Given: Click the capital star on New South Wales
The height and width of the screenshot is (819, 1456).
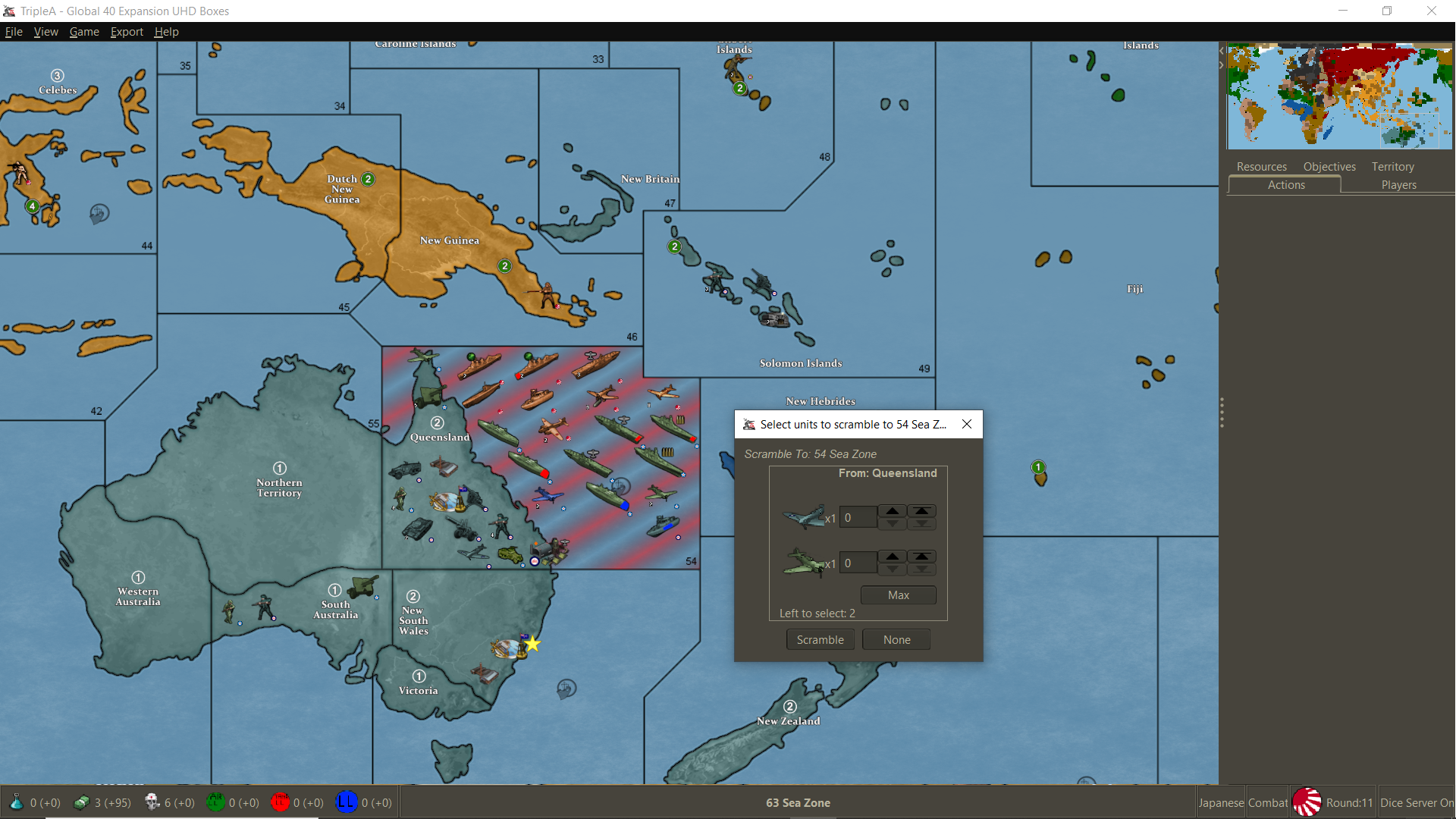Looking at the screenshot, I should [x=533, y=644].
